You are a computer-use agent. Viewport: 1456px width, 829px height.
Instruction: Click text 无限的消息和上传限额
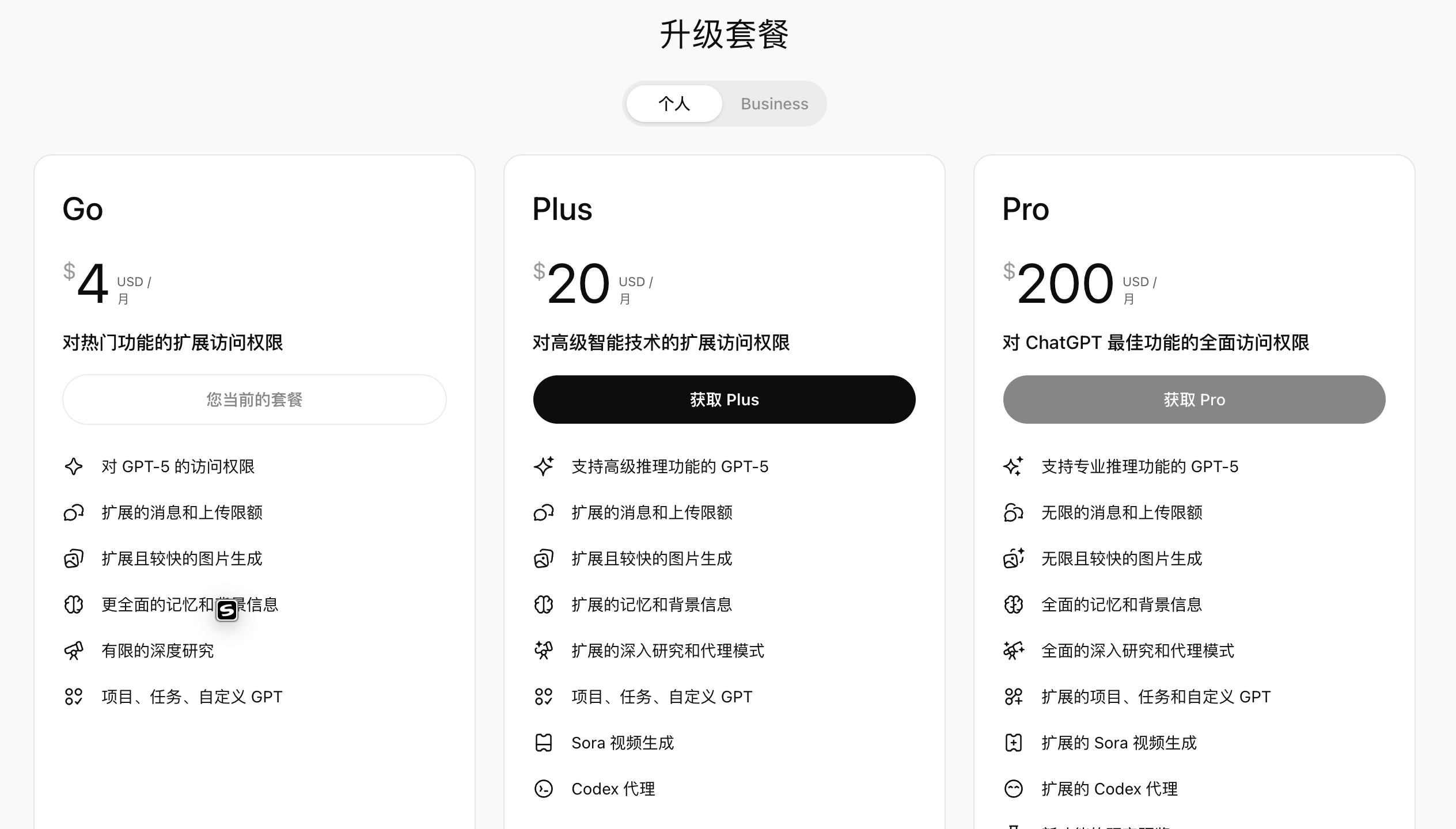pyautogui.click(x=1122, y=512)
